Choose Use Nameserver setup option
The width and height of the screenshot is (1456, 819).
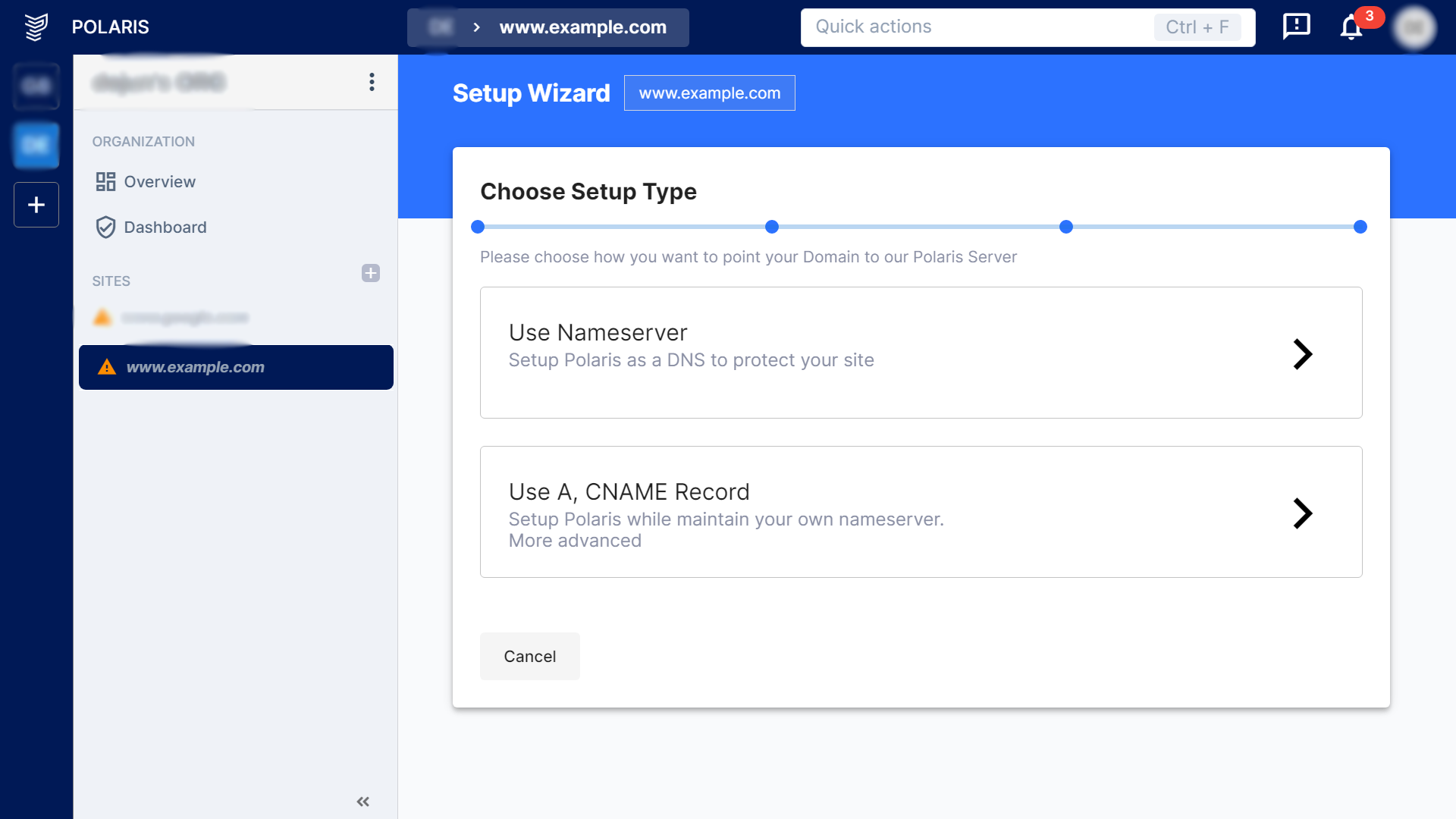(921, 353)
